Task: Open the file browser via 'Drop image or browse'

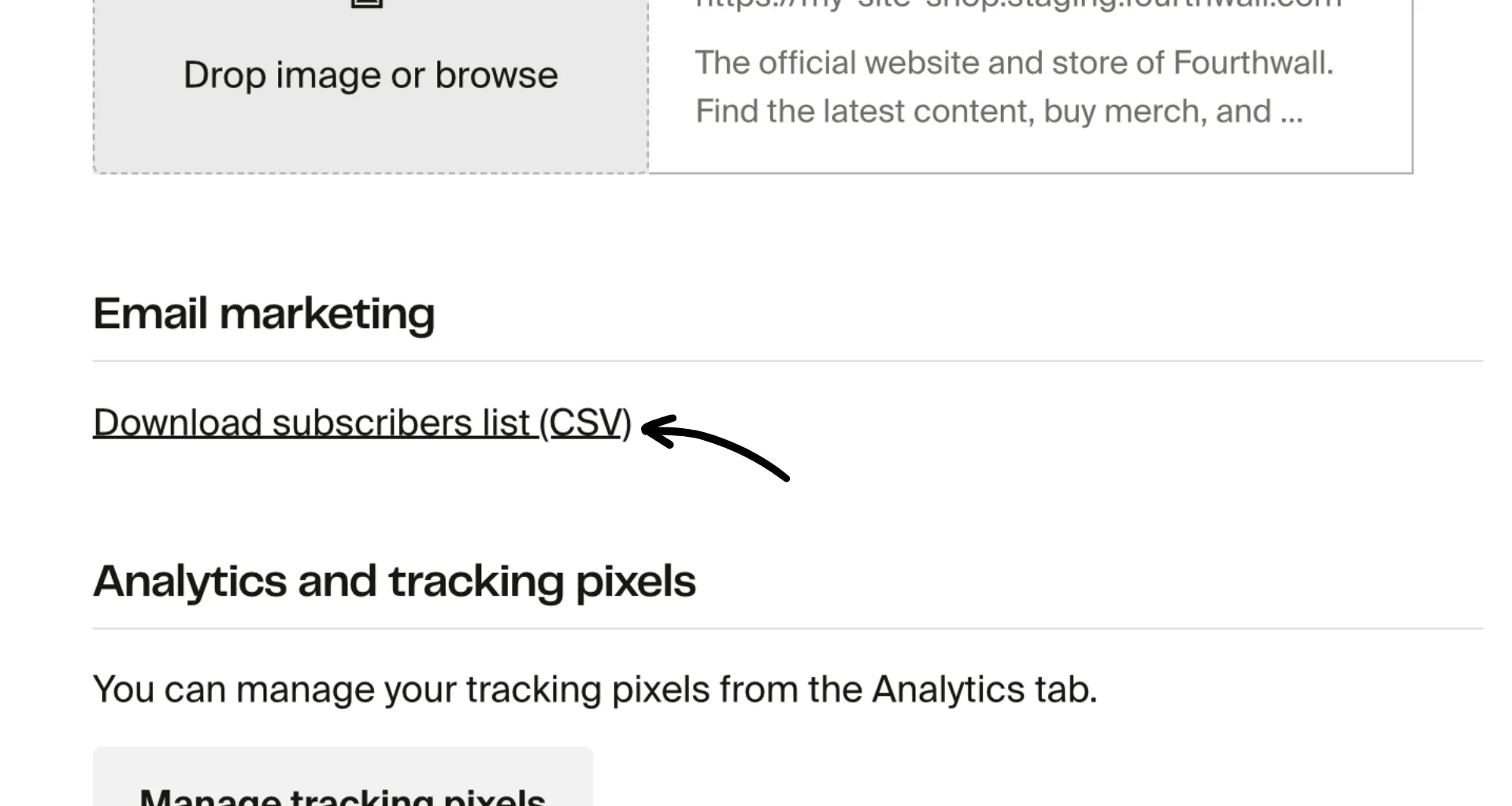Action: pos(369,73)
